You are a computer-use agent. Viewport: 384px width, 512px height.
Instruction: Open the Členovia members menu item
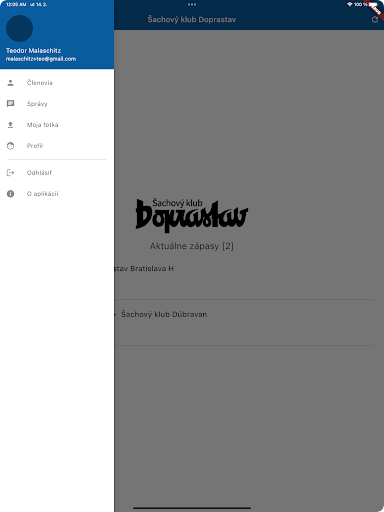57,83
